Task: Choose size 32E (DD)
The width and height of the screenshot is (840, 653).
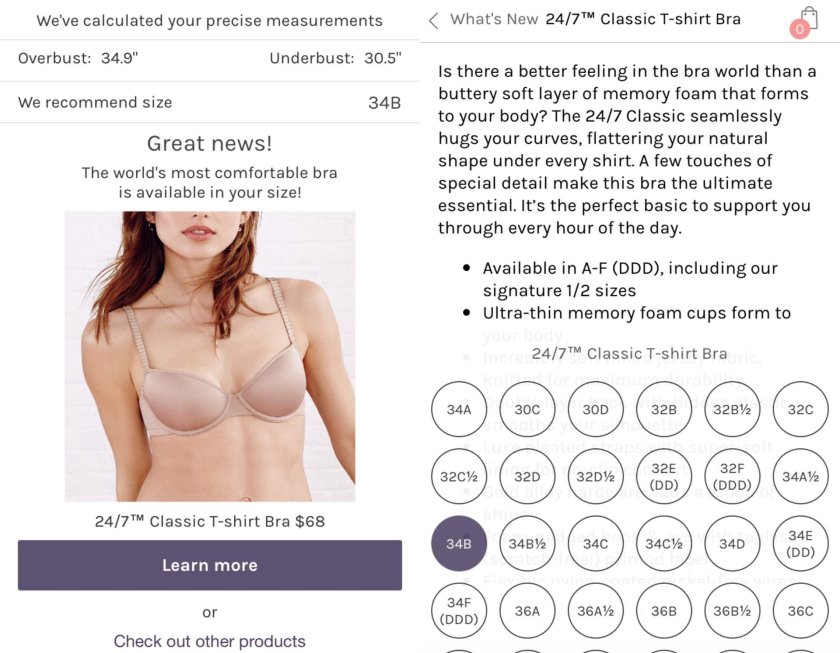Action: [x=664, y=477]
